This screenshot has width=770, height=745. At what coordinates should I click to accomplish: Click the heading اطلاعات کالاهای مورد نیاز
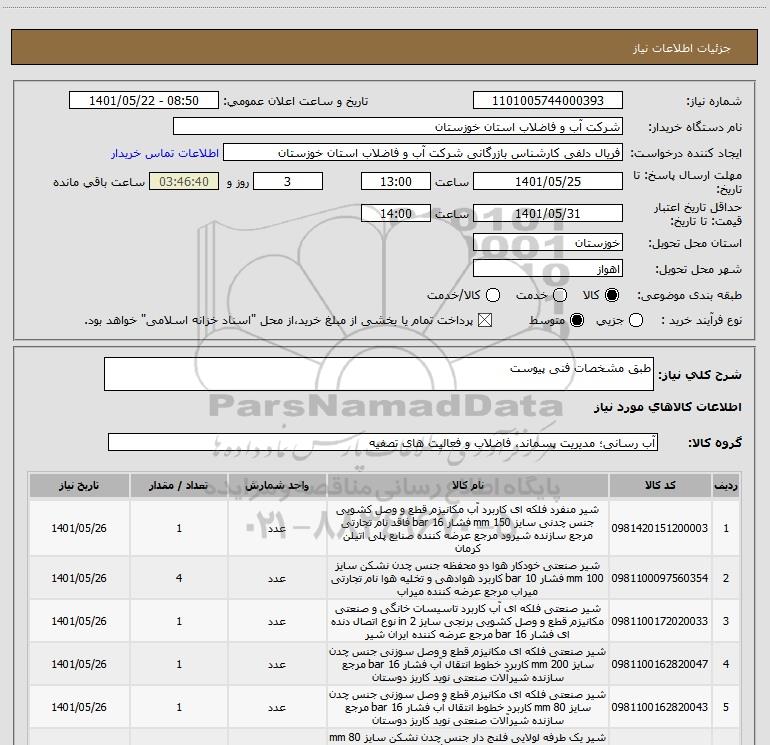click(668, 407)
